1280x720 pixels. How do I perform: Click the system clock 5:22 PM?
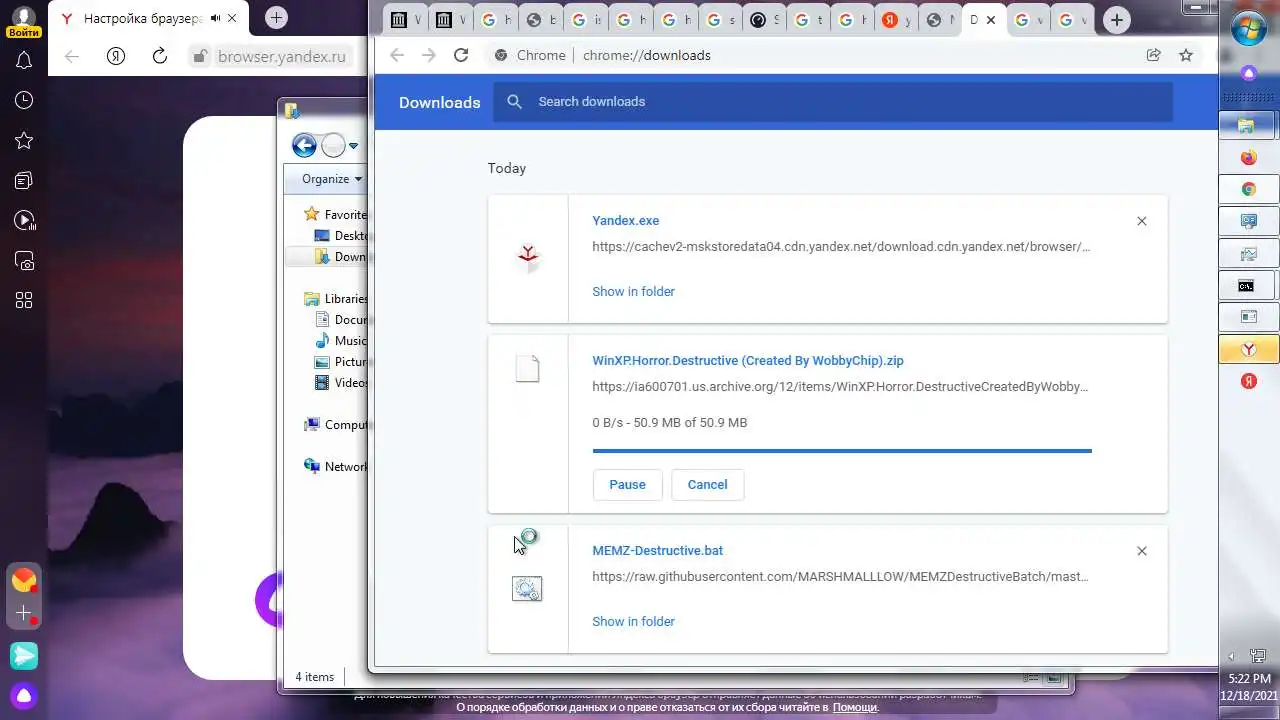tap(1250, 678)
